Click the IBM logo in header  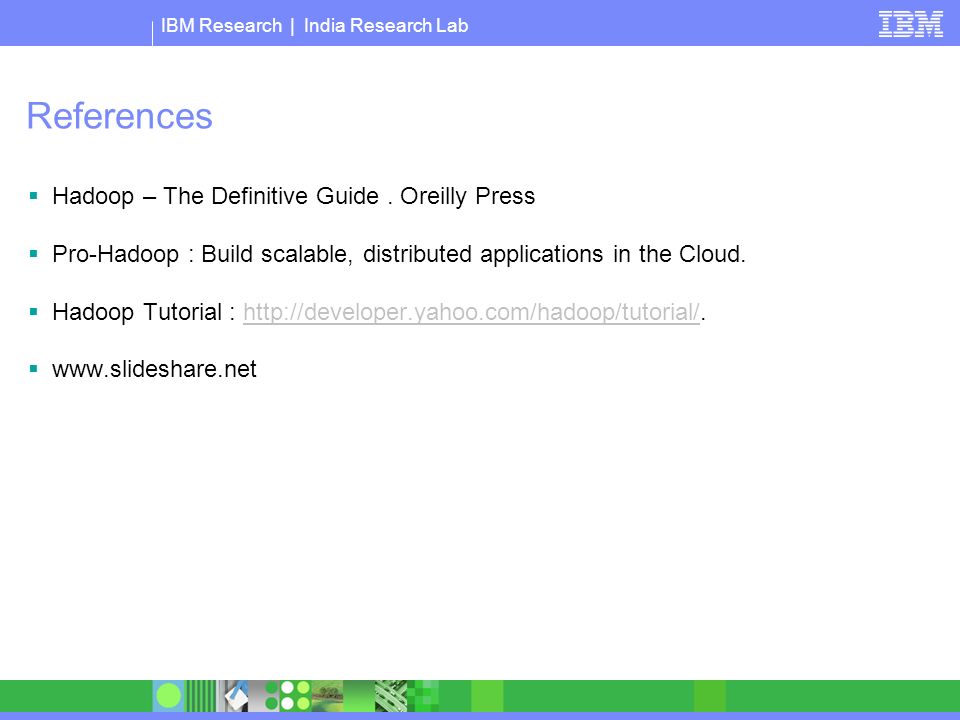910,24
